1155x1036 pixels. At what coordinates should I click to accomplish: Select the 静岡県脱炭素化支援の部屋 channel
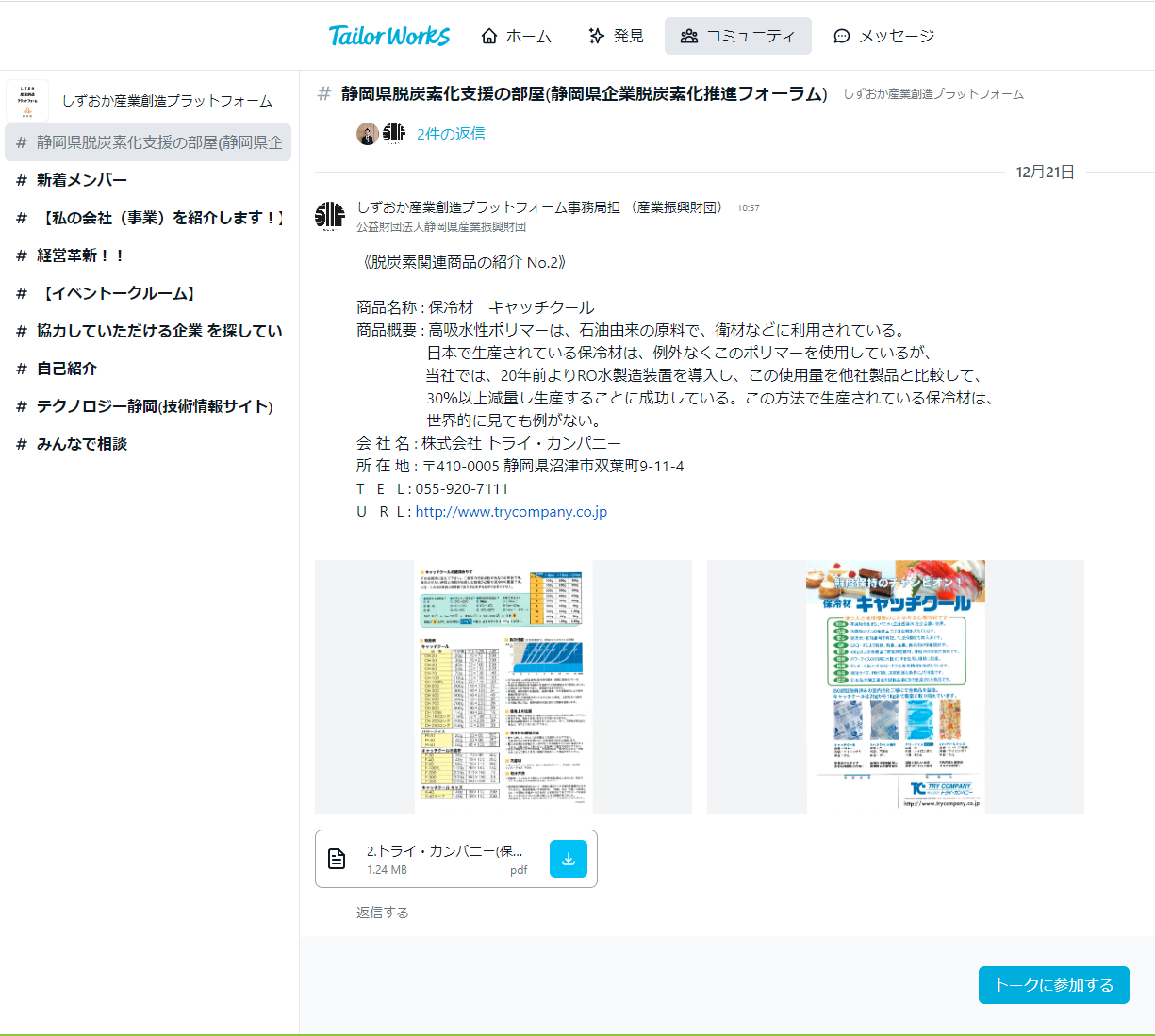click(148, 142)
